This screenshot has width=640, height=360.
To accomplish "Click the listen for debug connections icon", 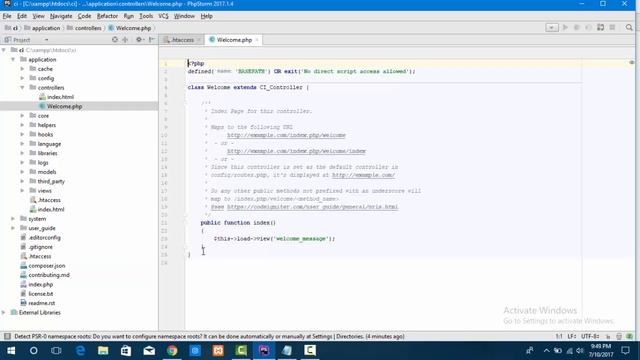I will pos(600,27).
